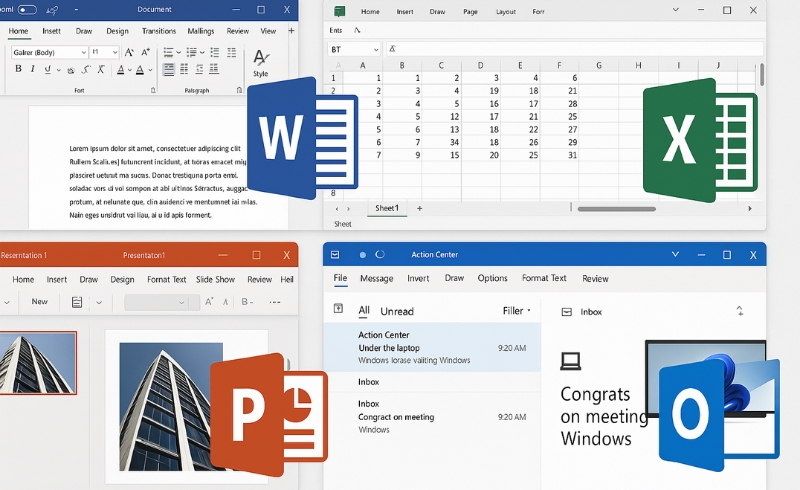Image resolution: width=800 pixels, height=490 pixels.
Task: Collapse Outlook ribbon with title bar chevron
Action: (675, 254)
